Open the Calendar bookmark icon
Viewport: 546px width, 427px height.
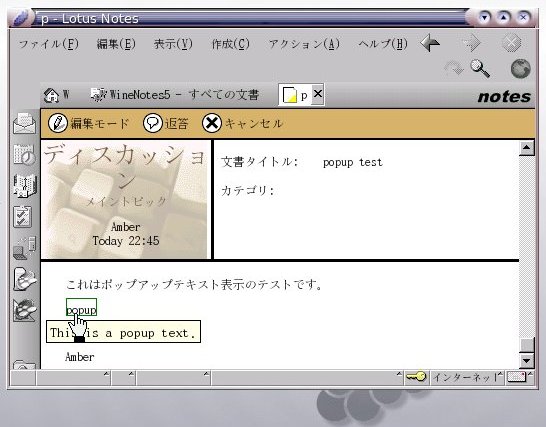(x=24, y=154)
